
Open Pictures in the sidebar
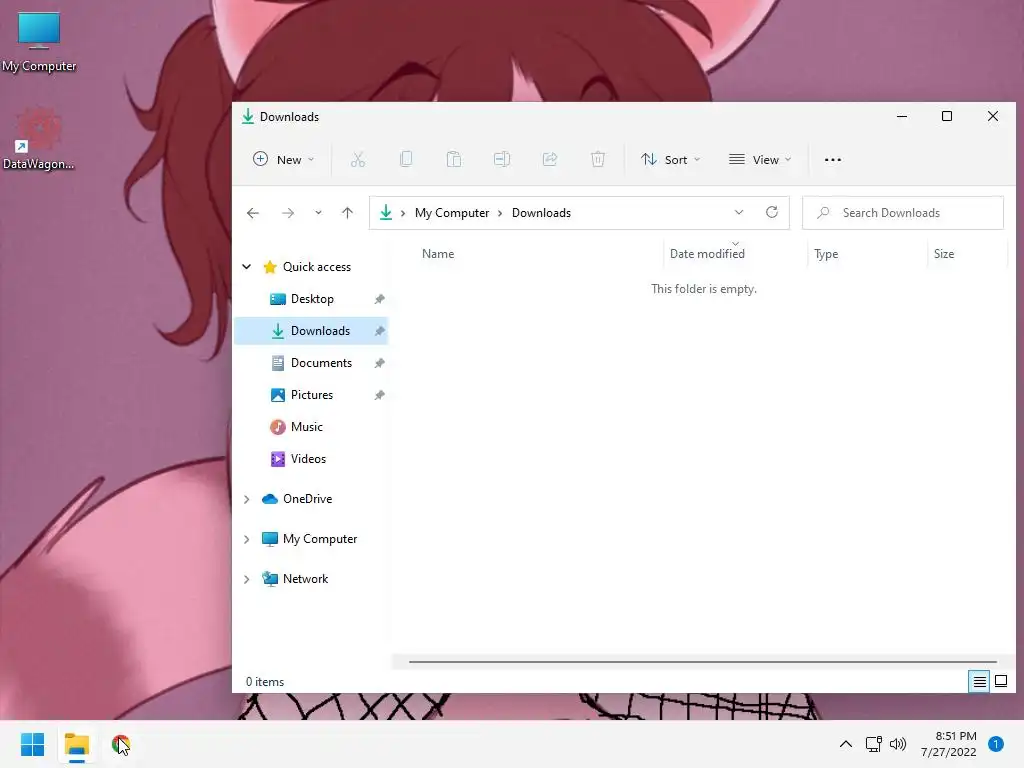pos(312,395)
